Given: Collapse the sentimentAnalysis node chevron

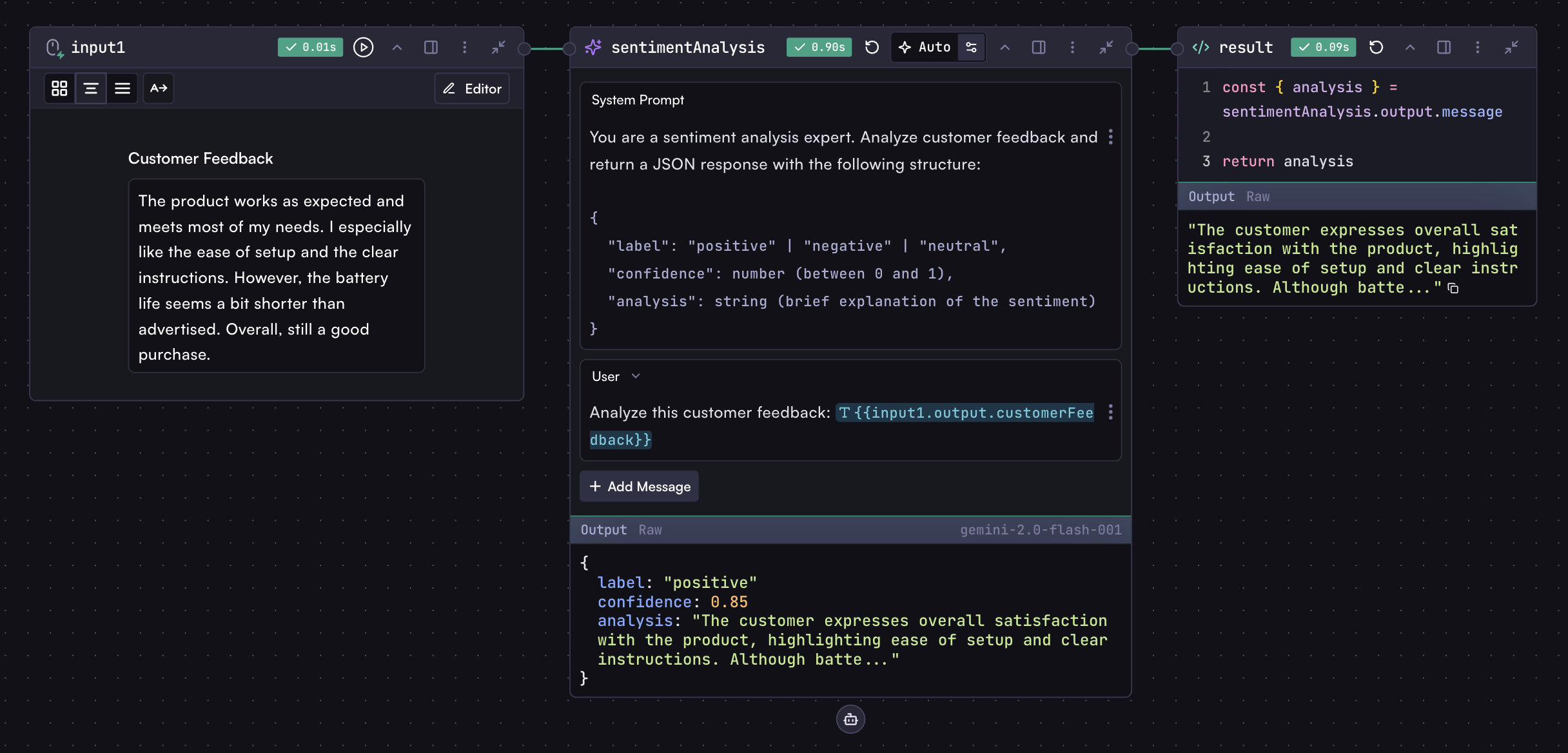Looking at the screenshot, I should tap(1004, 47).
